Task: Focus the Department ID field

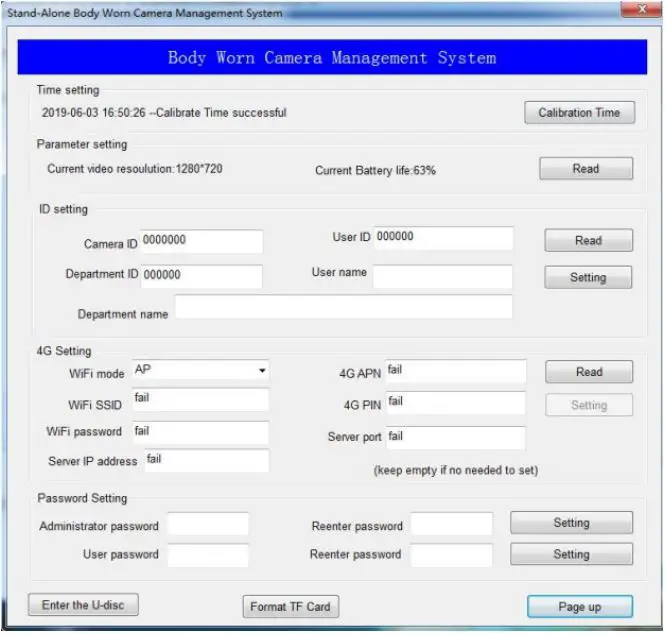Action: [201, 276]
